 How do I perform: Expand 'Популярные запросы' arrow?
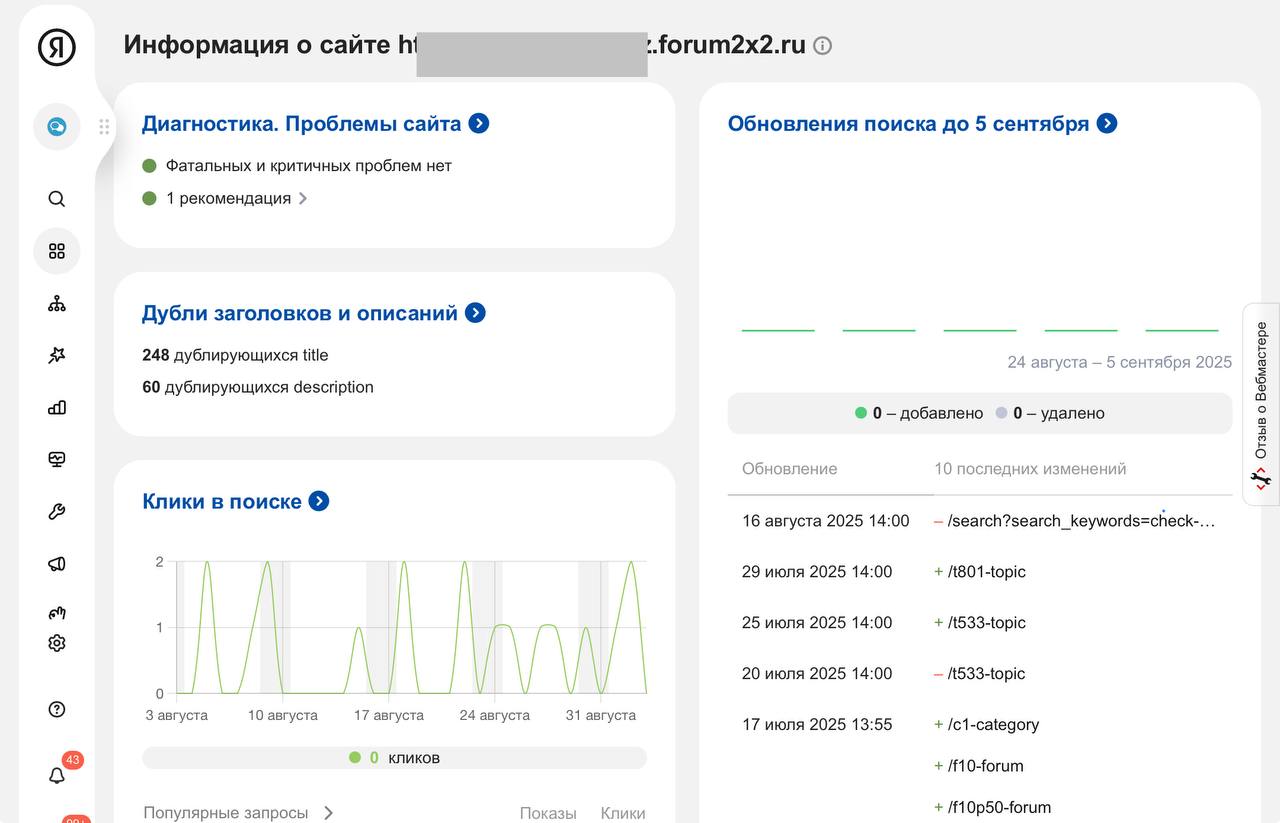click(328, 813)
